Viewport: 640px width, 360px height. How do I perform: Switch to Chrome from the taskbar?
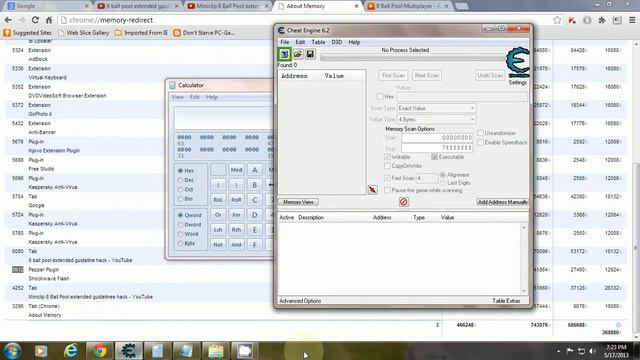click(99, 351)
